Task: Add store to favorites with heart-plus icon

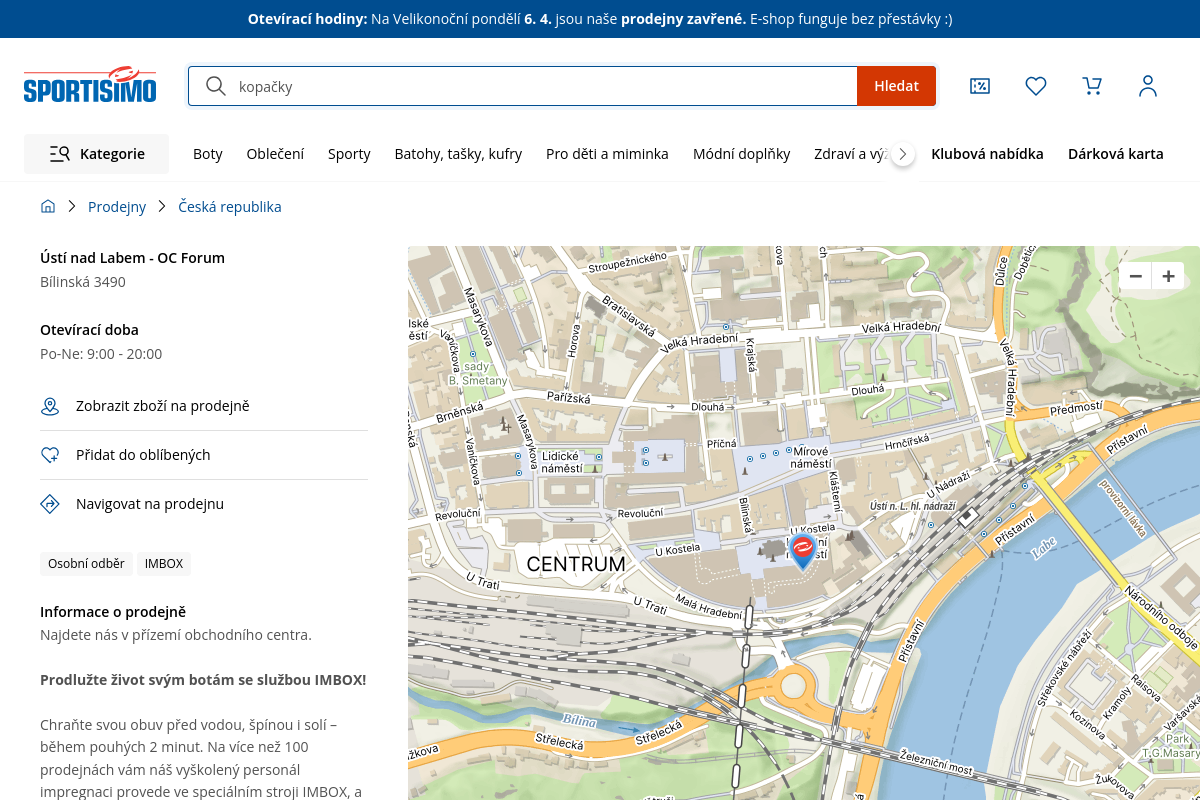Action: [x=50, y=455]
